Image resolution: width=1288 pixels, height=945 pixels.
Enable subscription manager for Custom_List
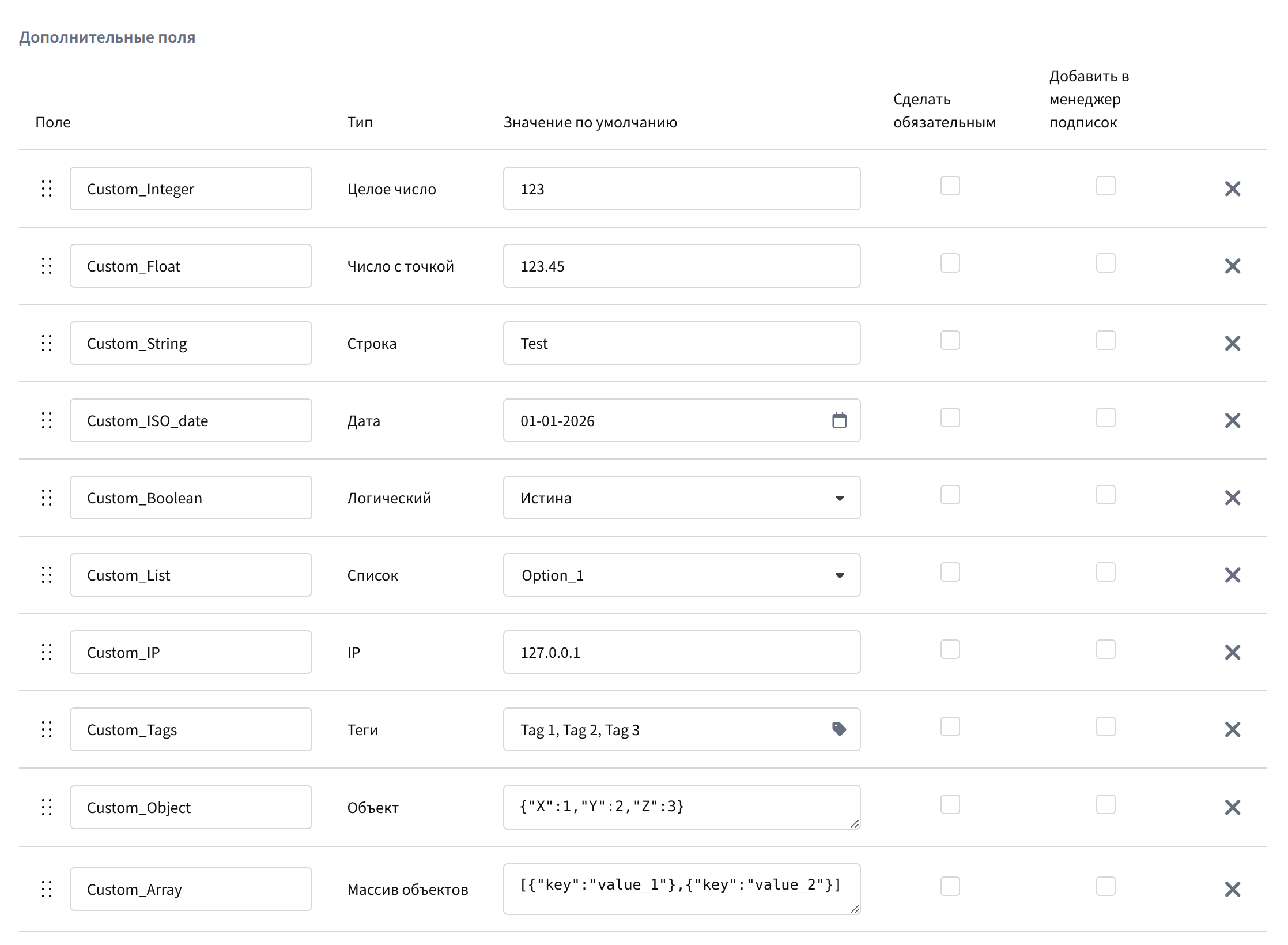coord(1105,572)
